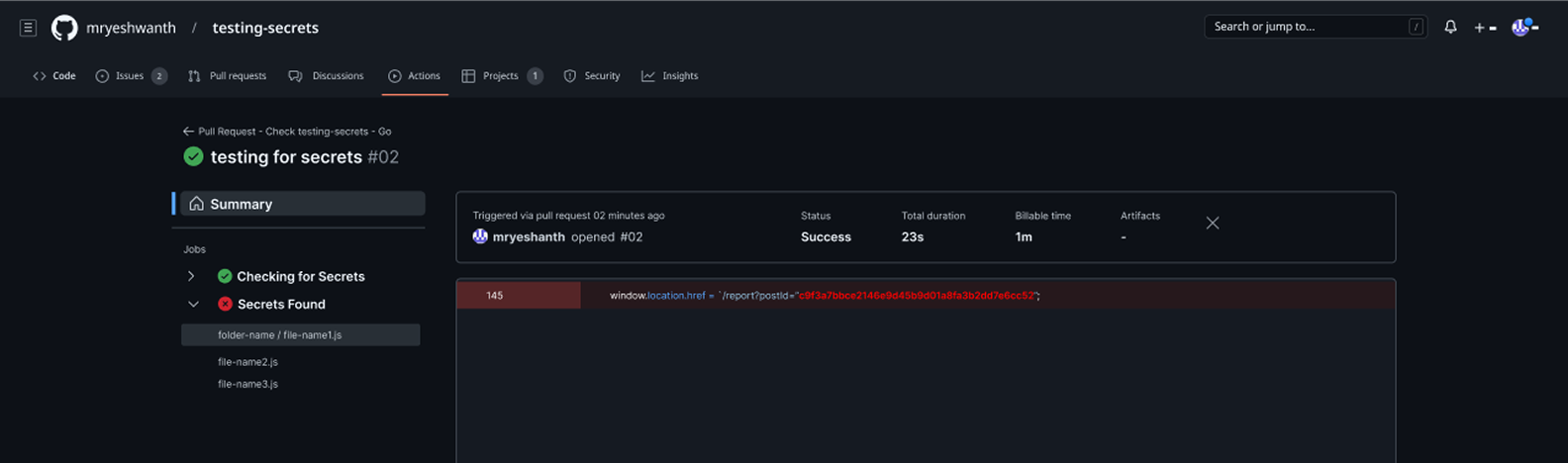Click the Issues count badge 2
Screen dimensions: 1568x463
coord(159,75)
